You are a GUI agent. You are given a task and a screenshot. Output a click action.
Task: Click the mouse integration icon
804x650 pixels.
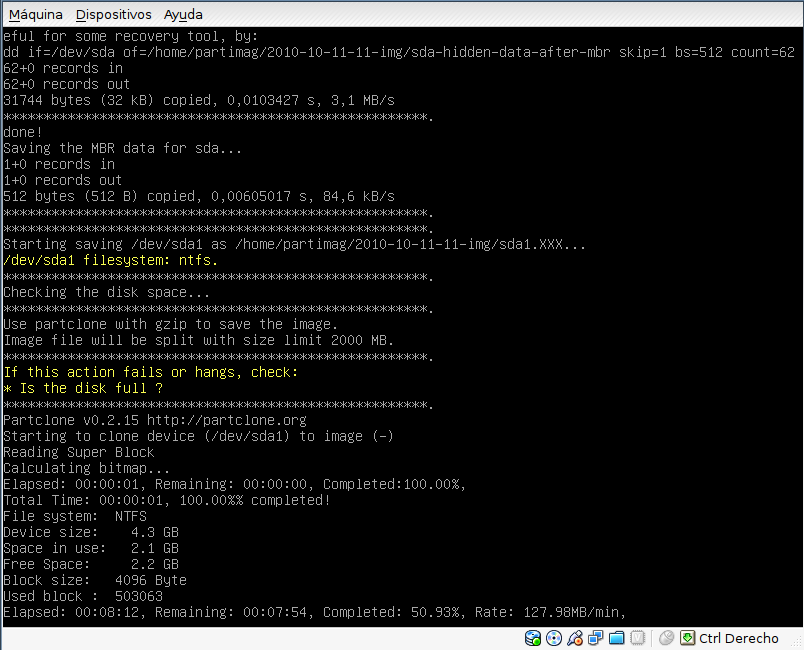click(666, 638)
